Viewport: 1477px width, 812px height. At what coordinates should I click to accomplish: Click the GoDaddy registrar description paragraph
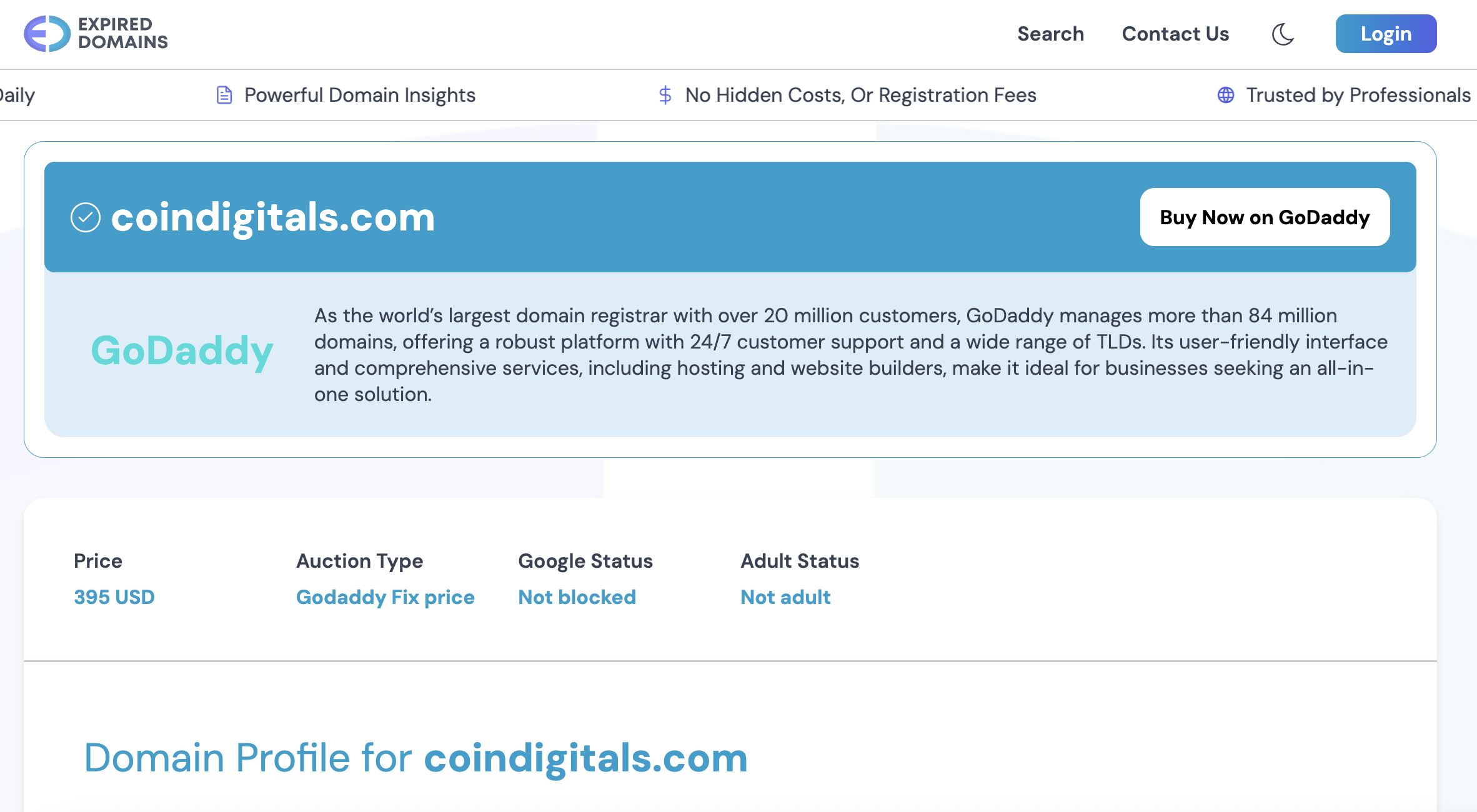coord(850,355)
